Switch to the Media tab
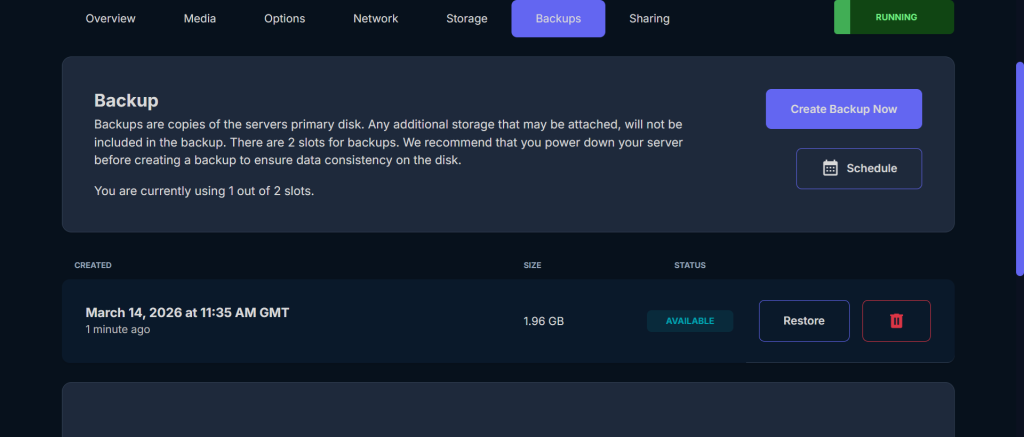The height and width of the screenshot is (437, 1024). point(200,19)
